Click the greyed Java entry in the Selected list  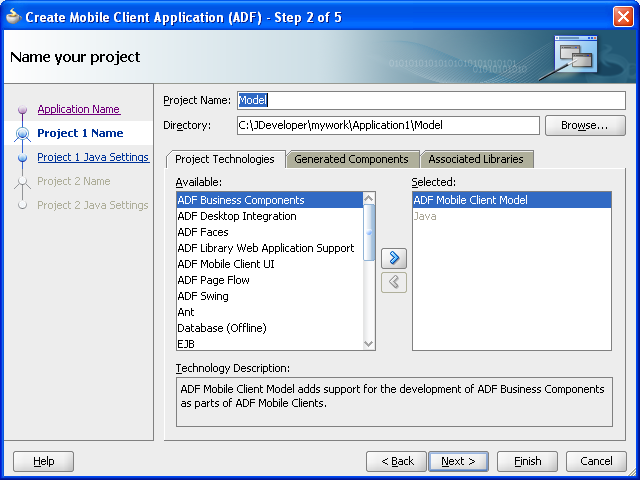pos(512,216)
